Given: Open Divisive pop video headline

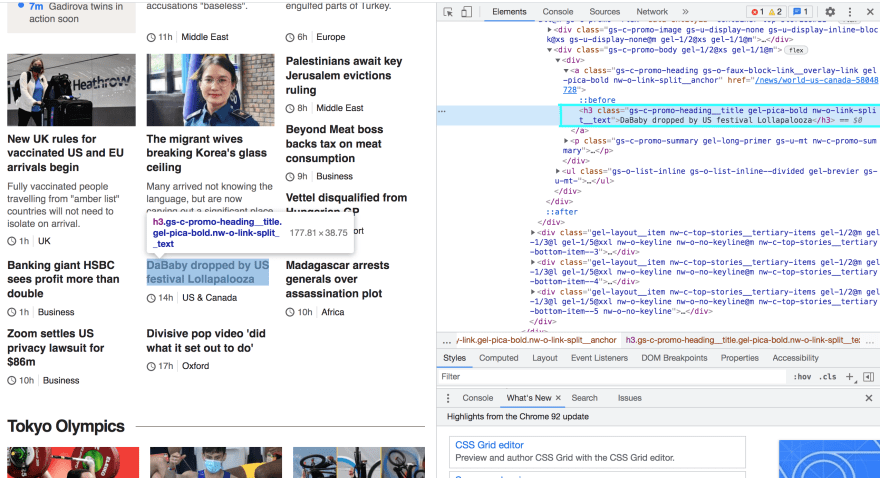Looking at the screenshot, I should (206, 341).
